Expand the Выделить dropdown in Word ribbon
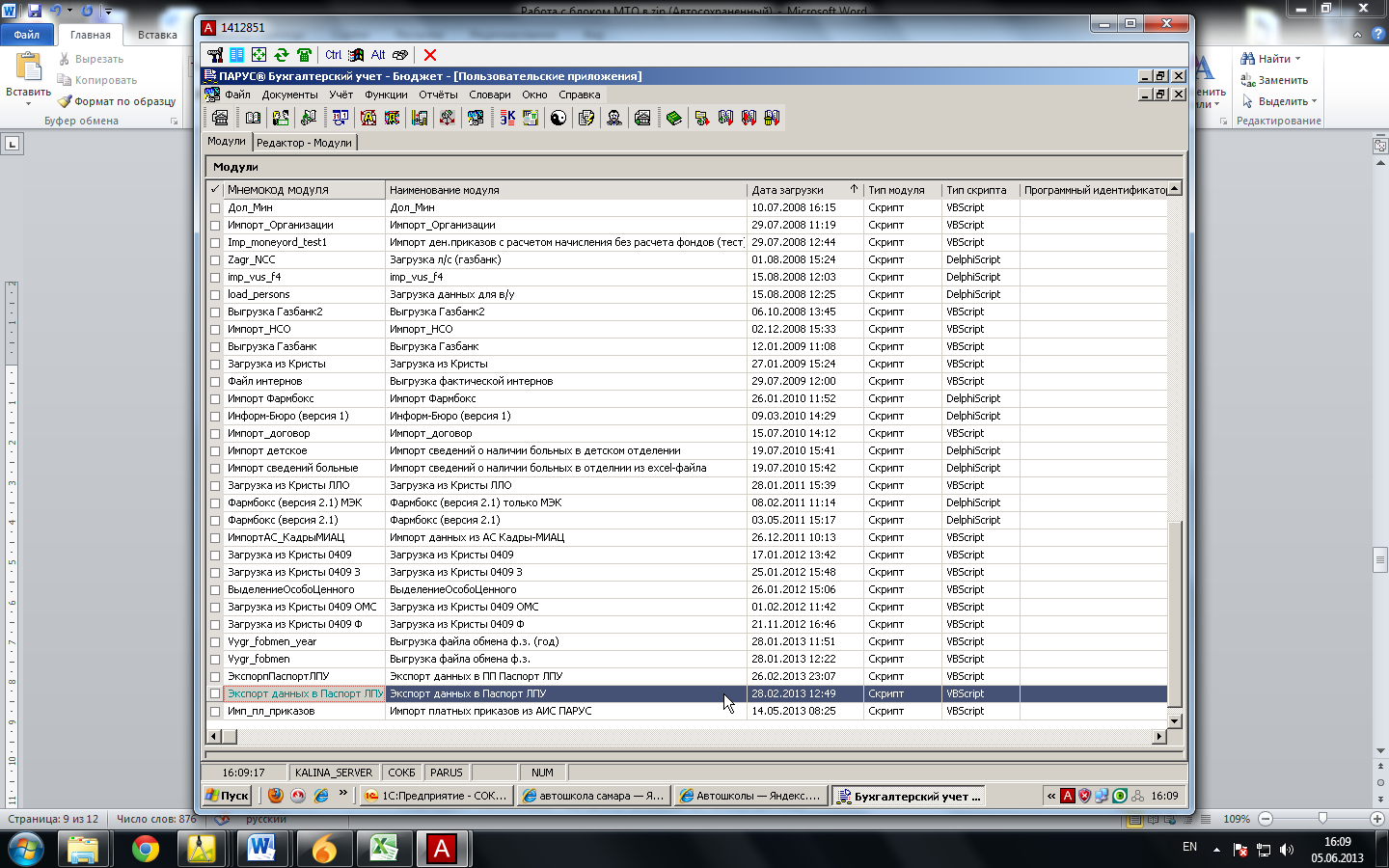The width and height of the screenshot is (1389, 868). [x=1314, y=101]
